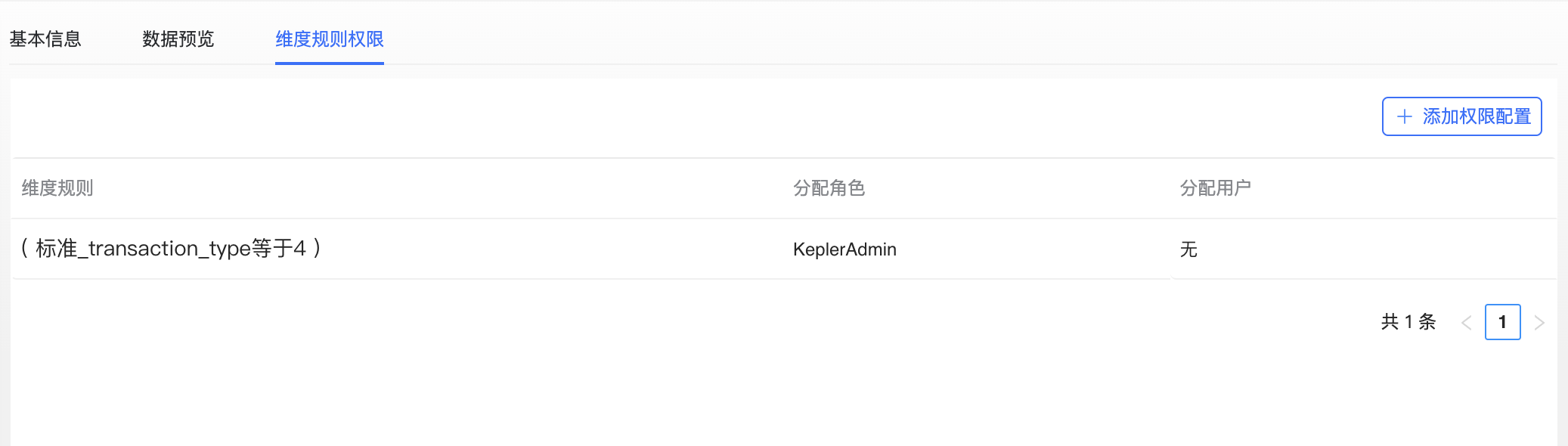The image size is (1568, 446).
Task: Go to the next page arrow
Action: point(1539,323)
